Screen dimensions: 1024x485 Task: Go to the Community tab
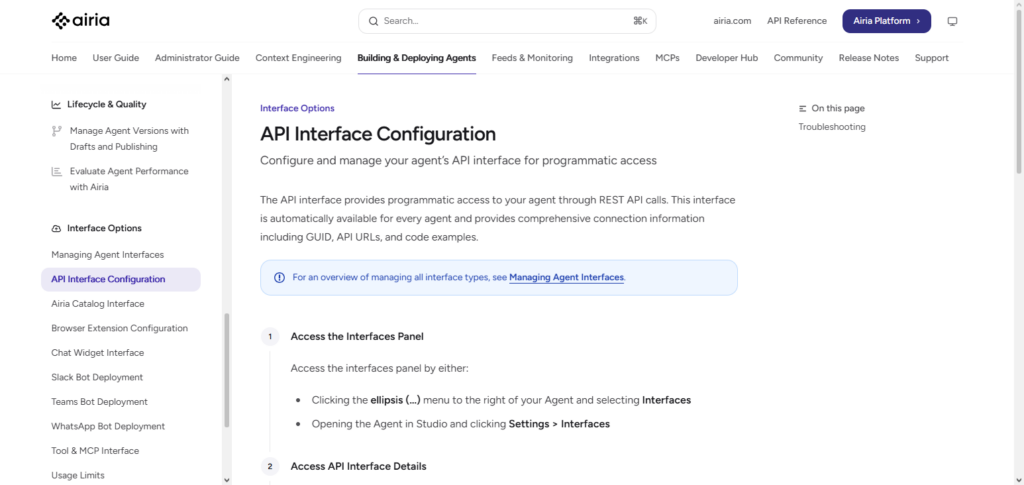coord(798,58)
